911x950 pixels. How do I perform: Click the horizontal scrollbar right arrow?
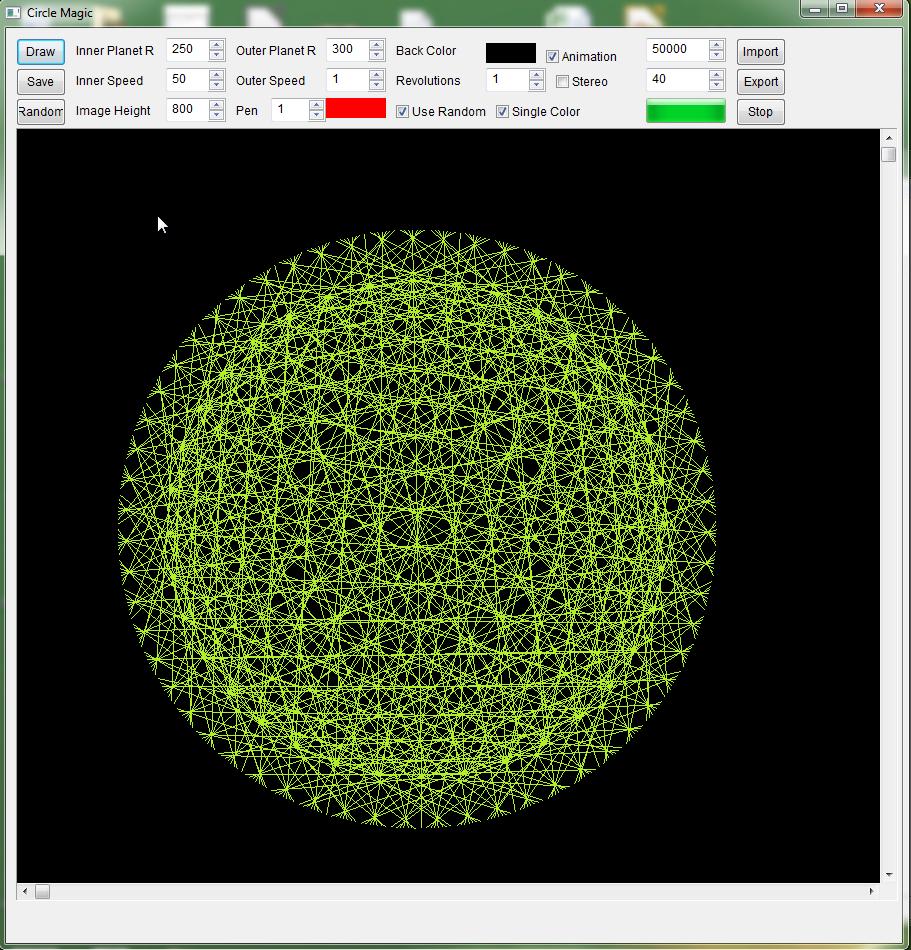pos(871,891)
